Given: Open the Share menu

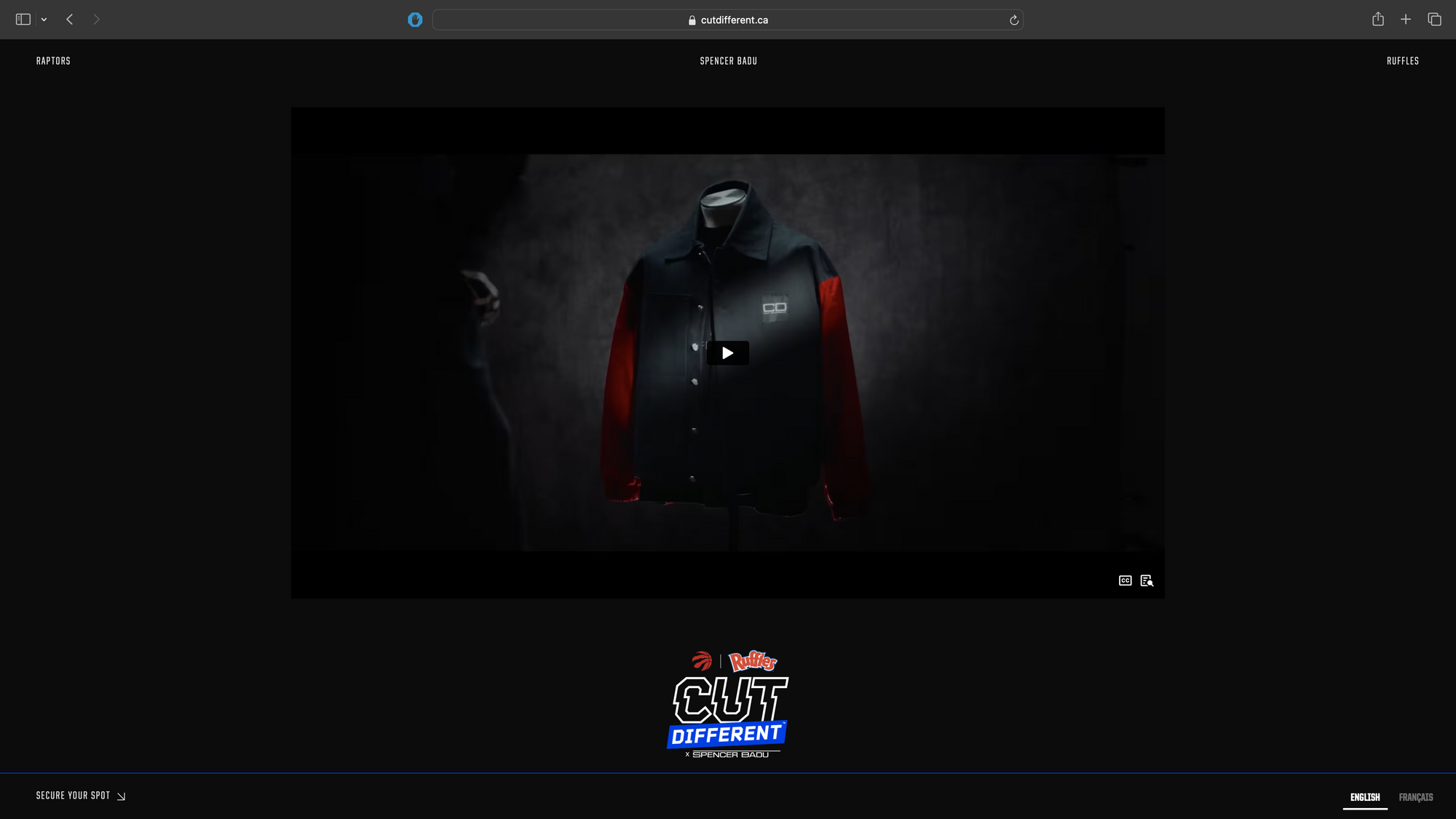Looking at the screenshot, I should (x=1377, y=20).
